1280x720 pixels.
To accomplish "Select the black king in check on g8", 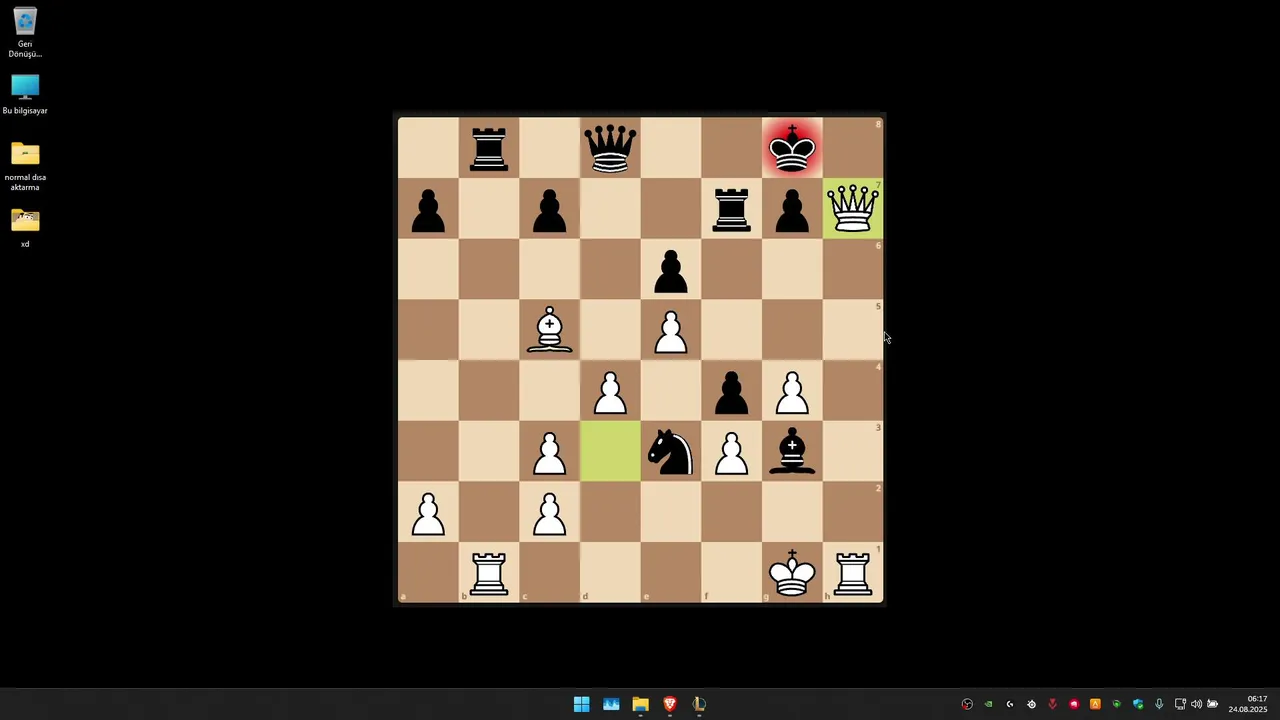I will (792, 148).
